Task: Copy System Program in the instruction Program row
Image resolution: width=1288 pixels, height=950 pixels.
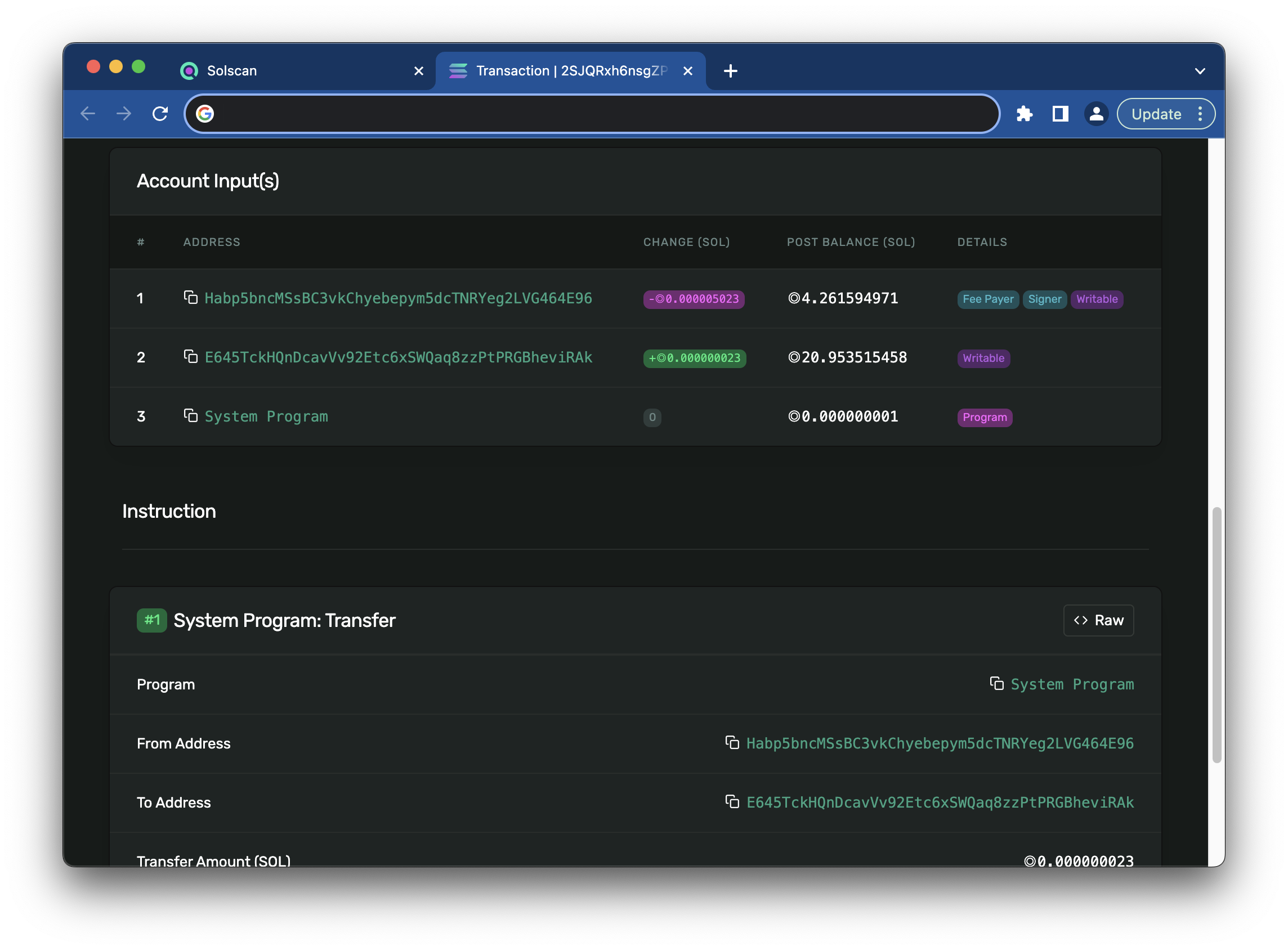Action: (998, 684)
